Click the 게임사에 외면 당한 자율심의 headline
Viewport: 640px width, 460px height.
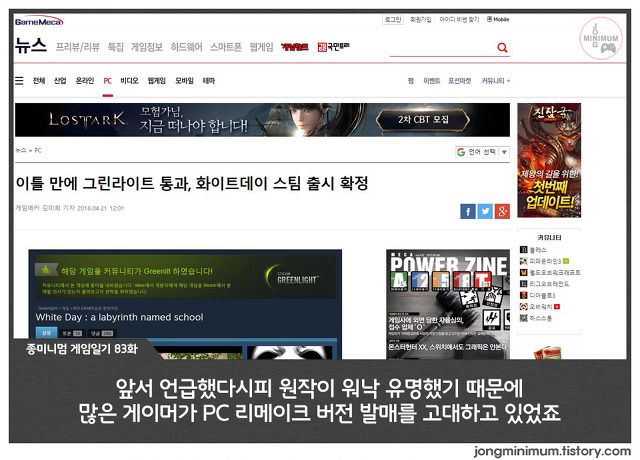[x=426, y=324]
